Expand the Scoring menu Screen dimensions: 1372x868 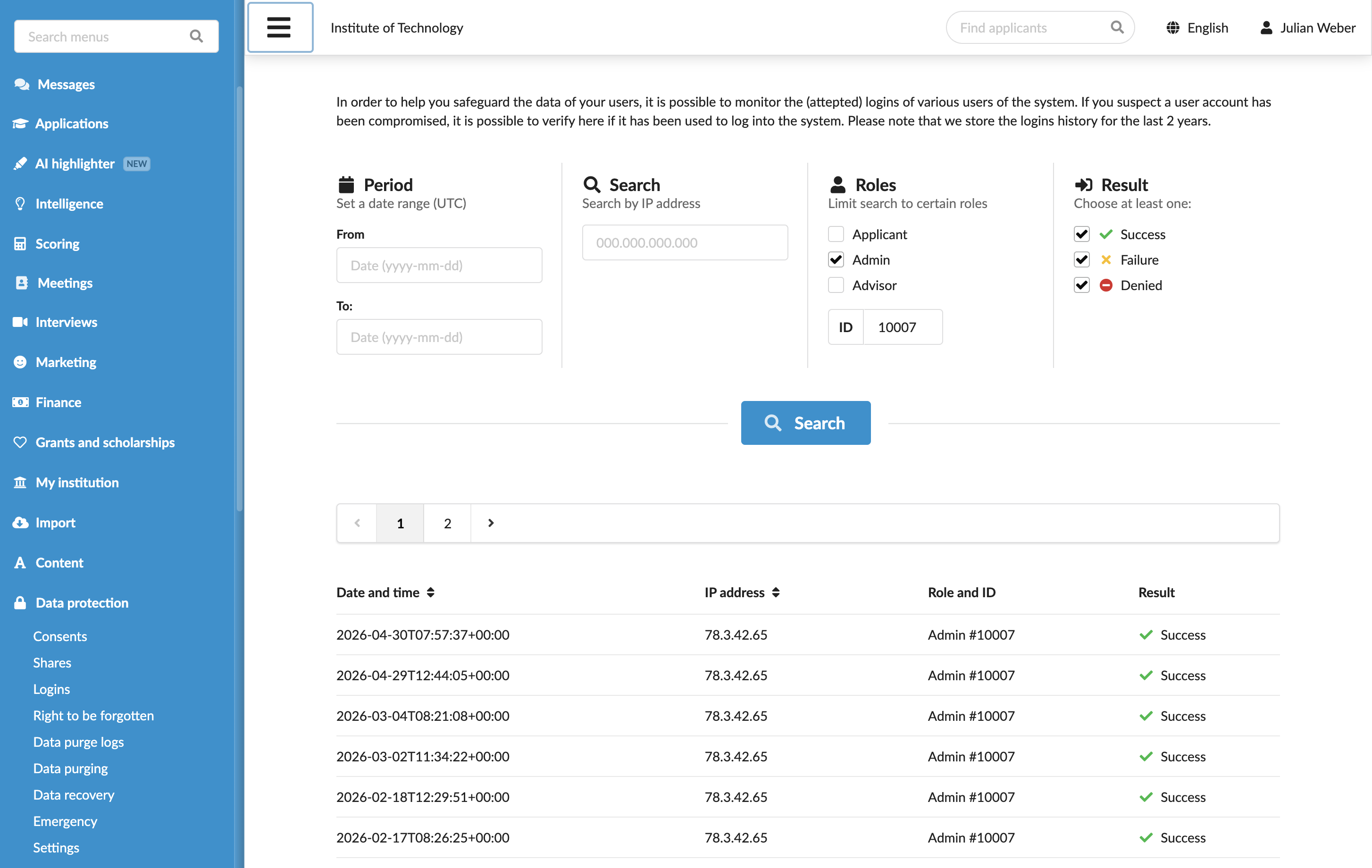57,243
